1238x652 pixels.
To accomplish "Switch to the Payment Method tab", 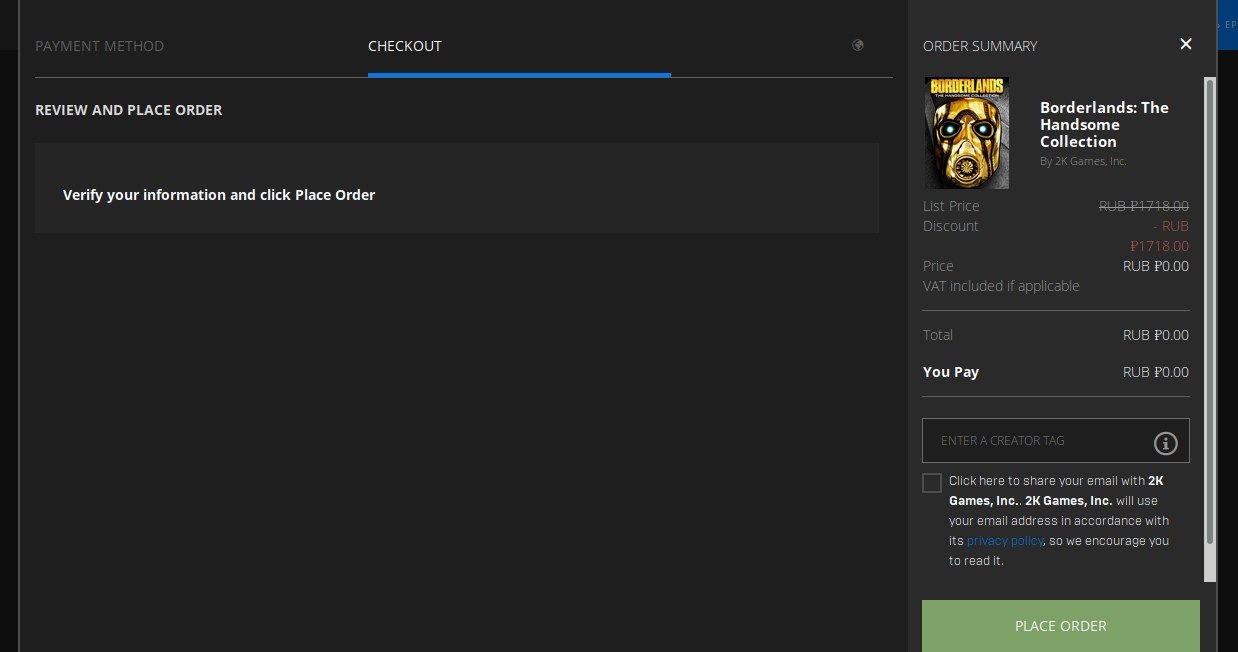I will pos(99,46).
